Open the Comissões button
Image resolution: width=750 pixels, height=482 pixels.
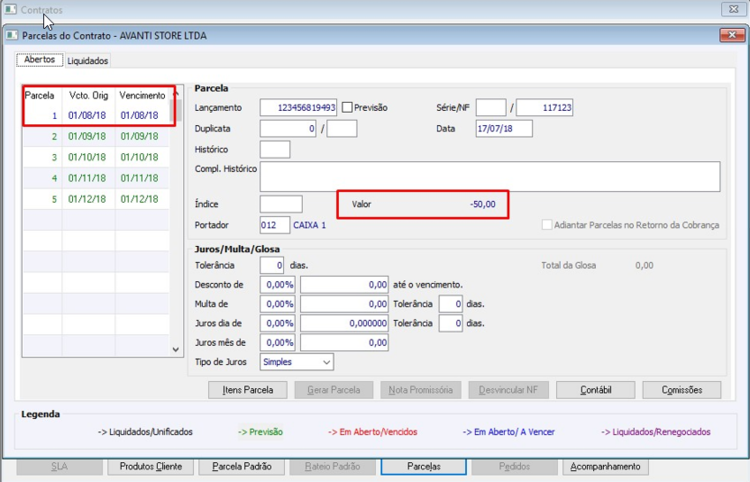point(682,390)
